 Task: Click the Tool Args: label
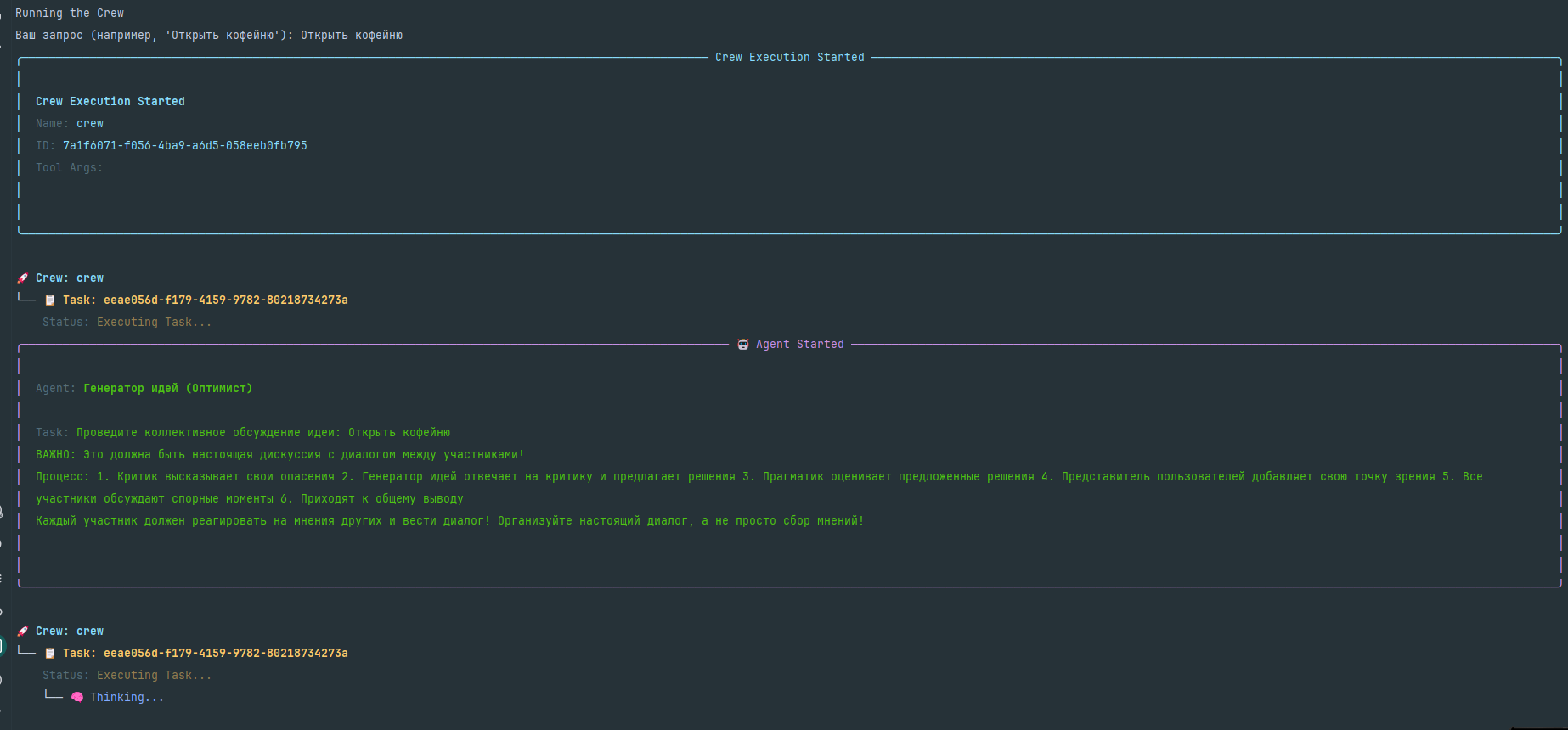69,168
